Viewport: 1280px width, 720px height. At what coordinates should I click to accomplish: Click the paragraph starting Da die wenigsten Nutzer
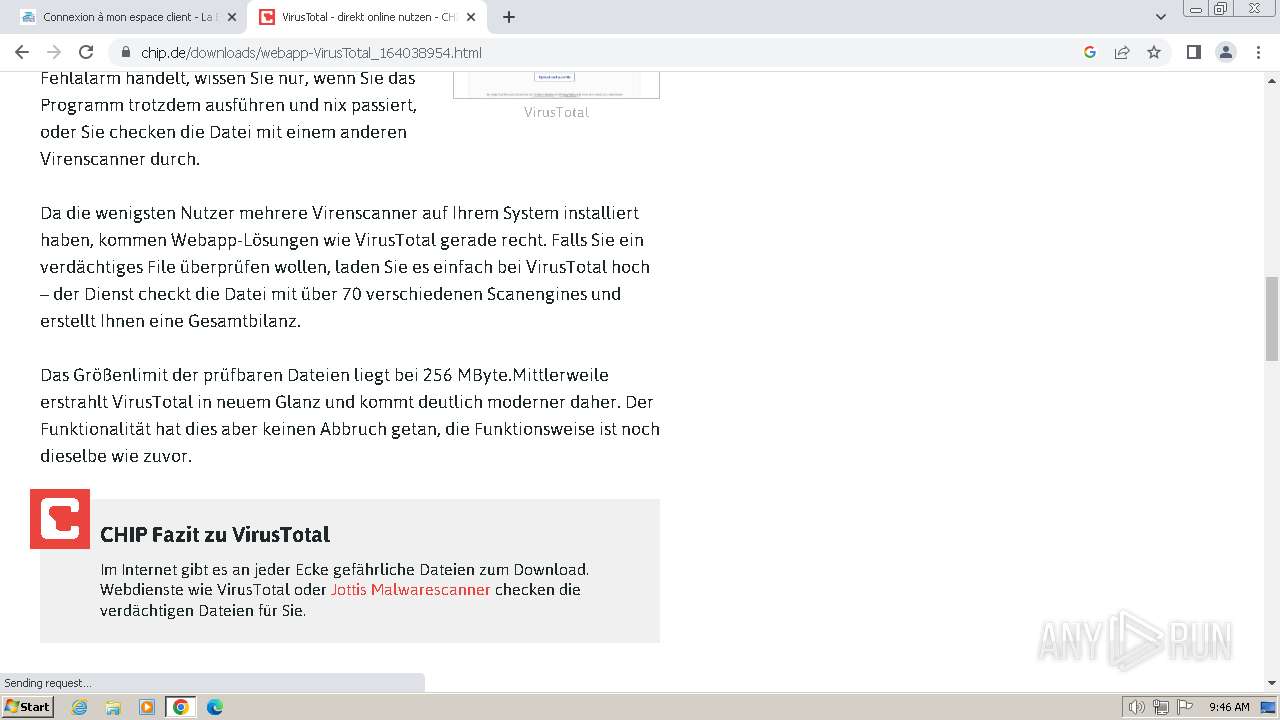[x=346, y=267]
